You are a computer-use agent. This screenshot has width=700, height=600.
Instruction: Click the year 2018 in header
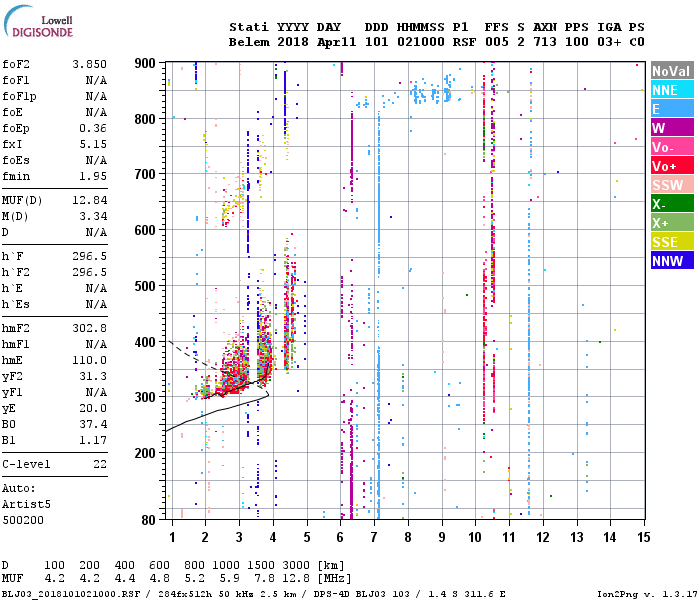tap(293, 42)
